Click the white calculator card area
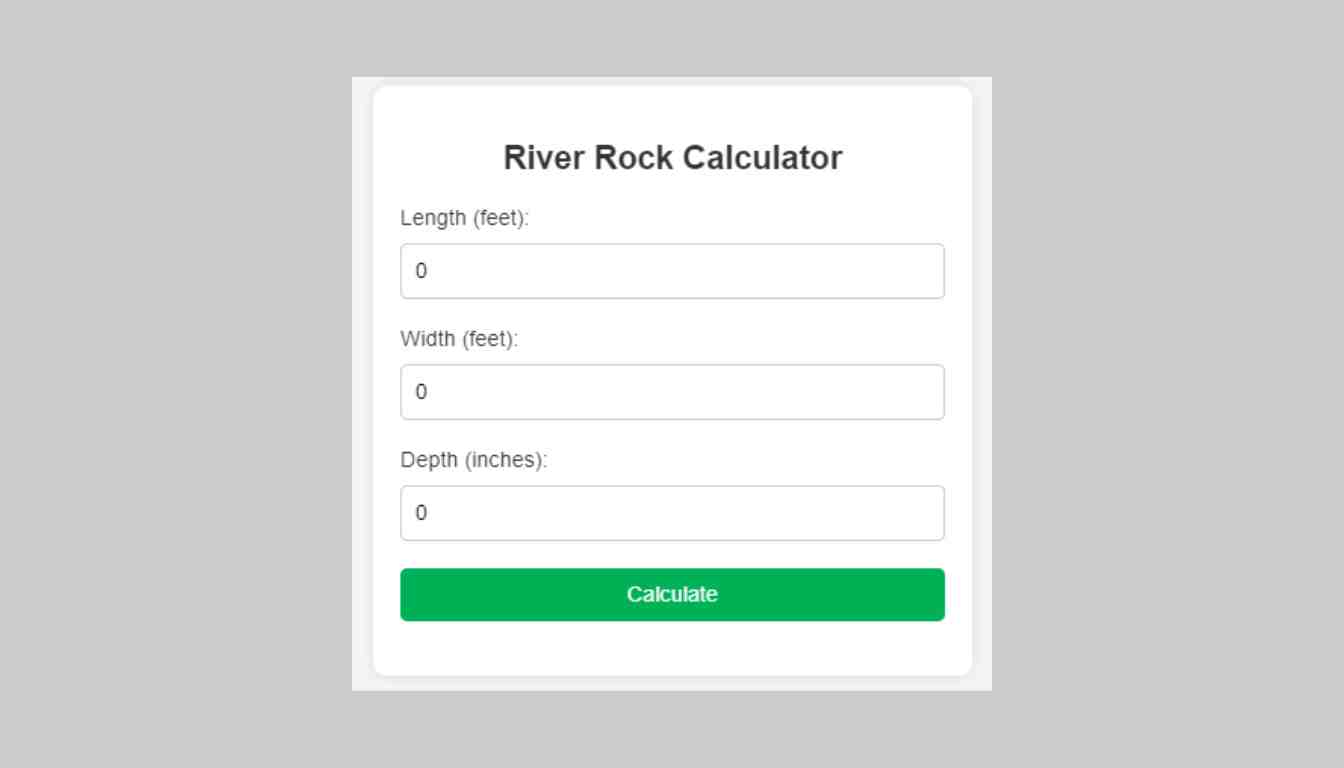1344x768 pixels. (672, 650)
